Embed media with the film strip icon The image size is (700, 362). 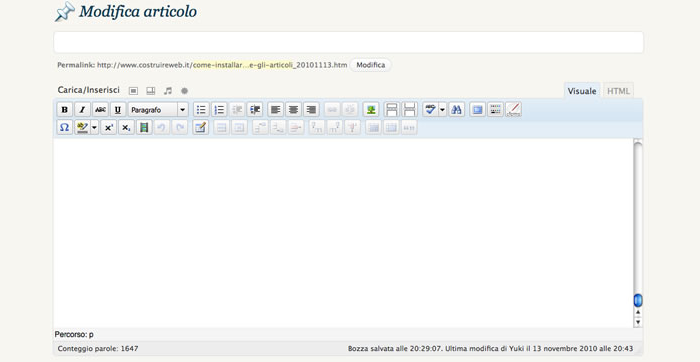(144, 128)
